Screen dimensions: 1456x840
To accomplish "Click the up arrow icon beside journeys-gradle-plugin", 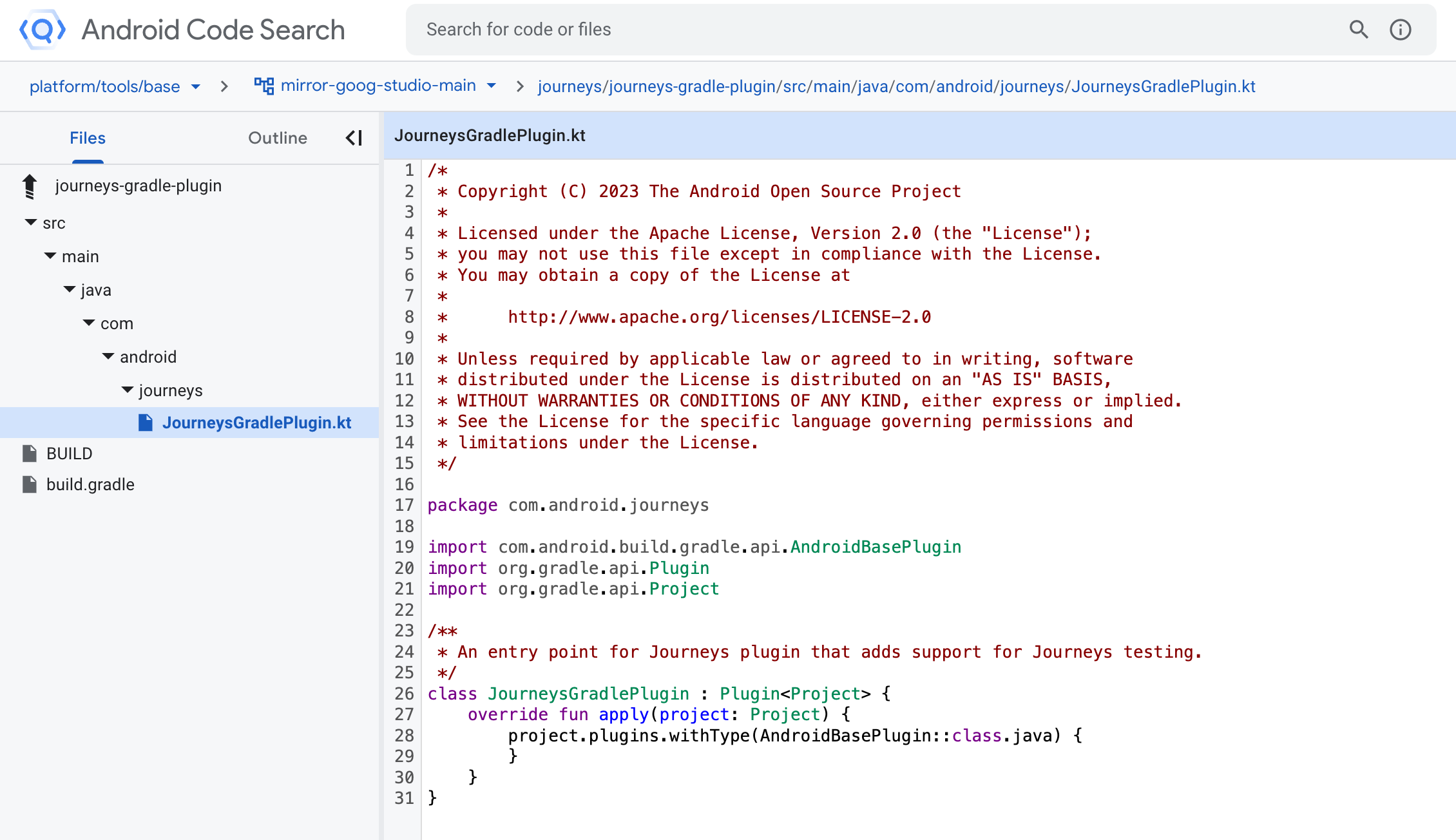I will [x=30, y=186].
